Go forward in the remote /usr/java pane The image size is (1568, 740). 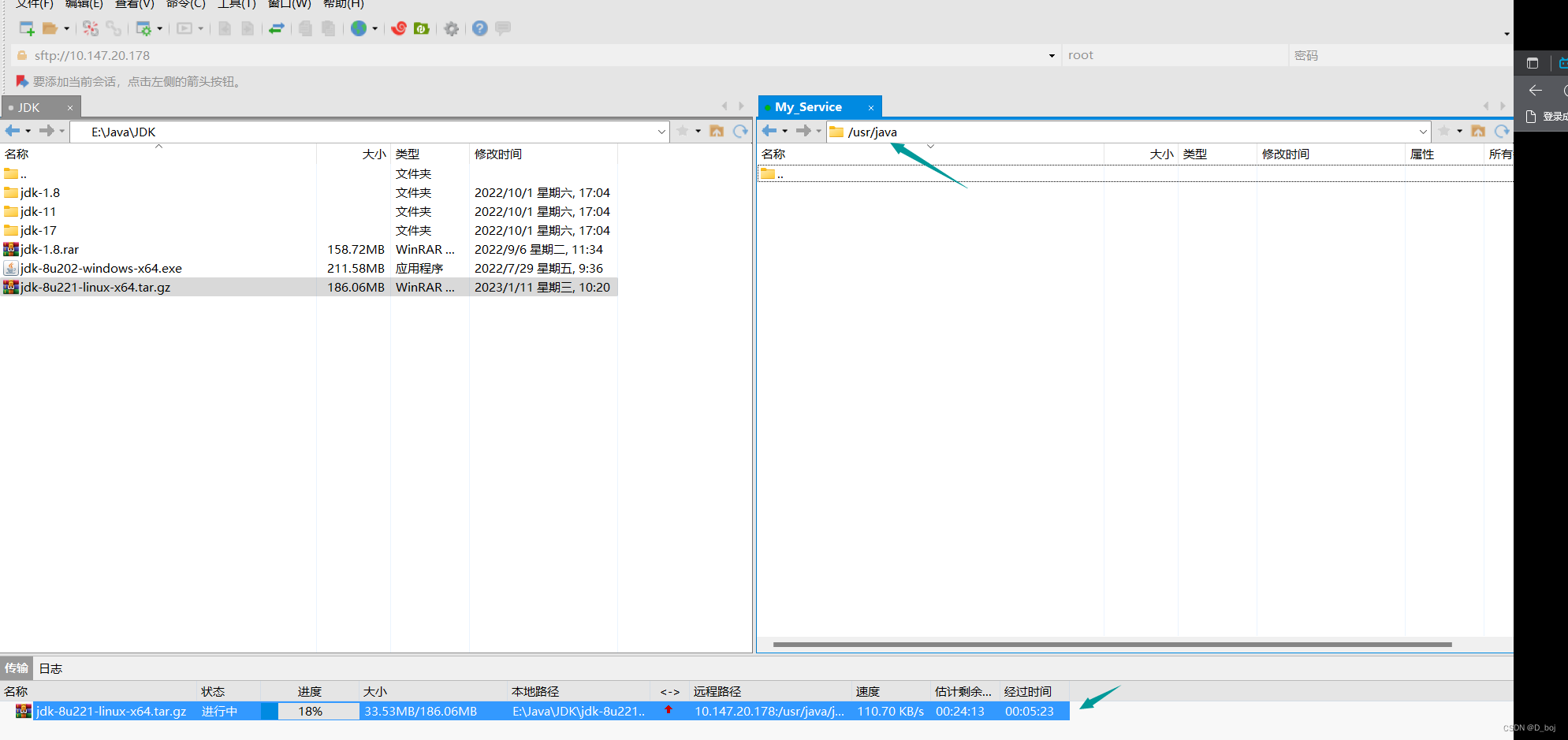click(x=803, y=131)
